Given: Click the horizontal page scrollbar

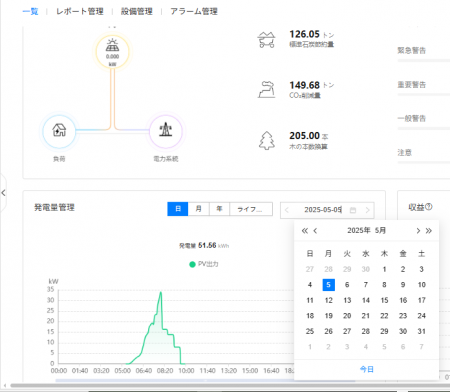Looking at the screenshot, I should coord(230,386).
